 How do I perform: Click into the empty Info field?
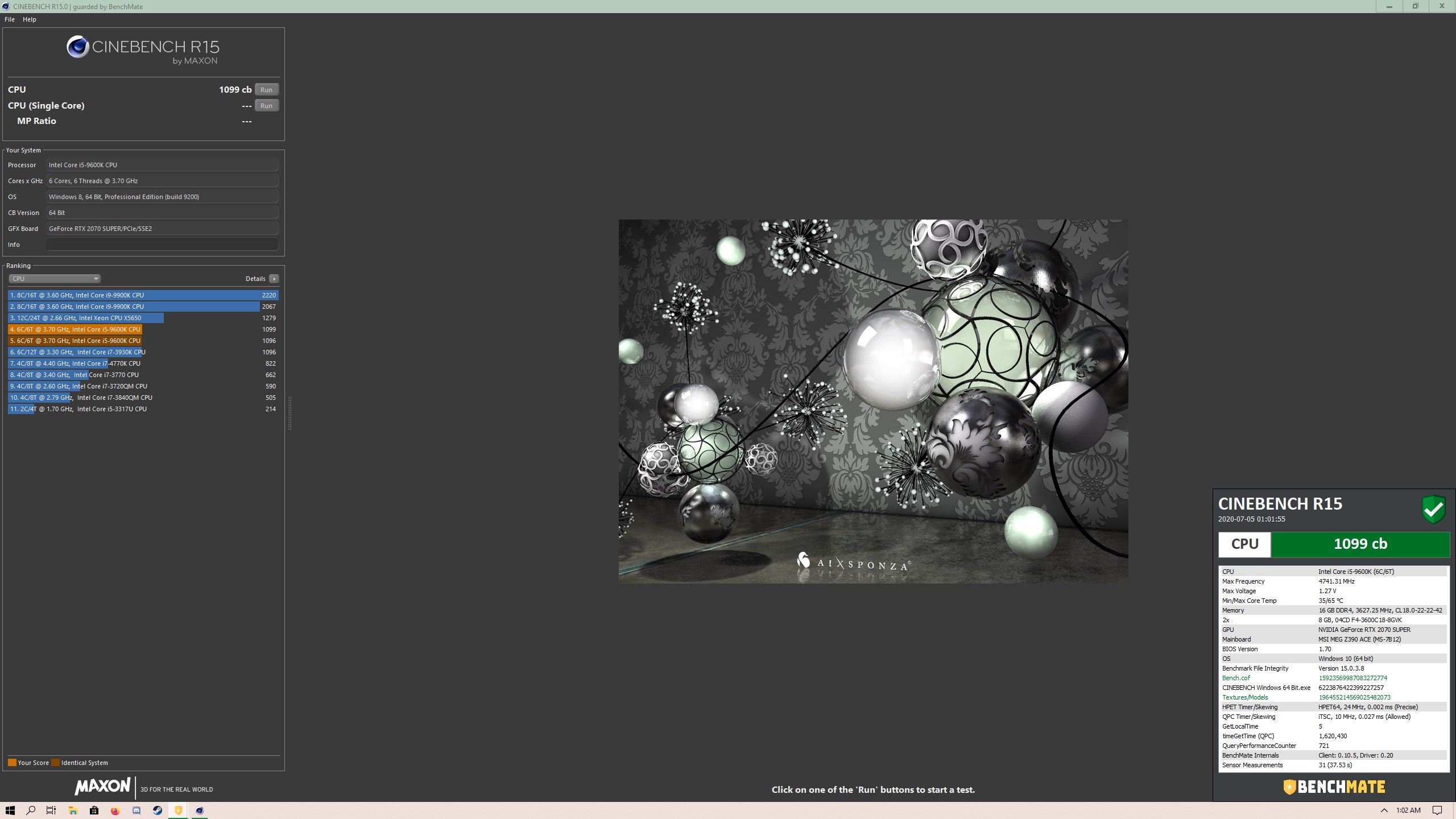click(162, 245)
